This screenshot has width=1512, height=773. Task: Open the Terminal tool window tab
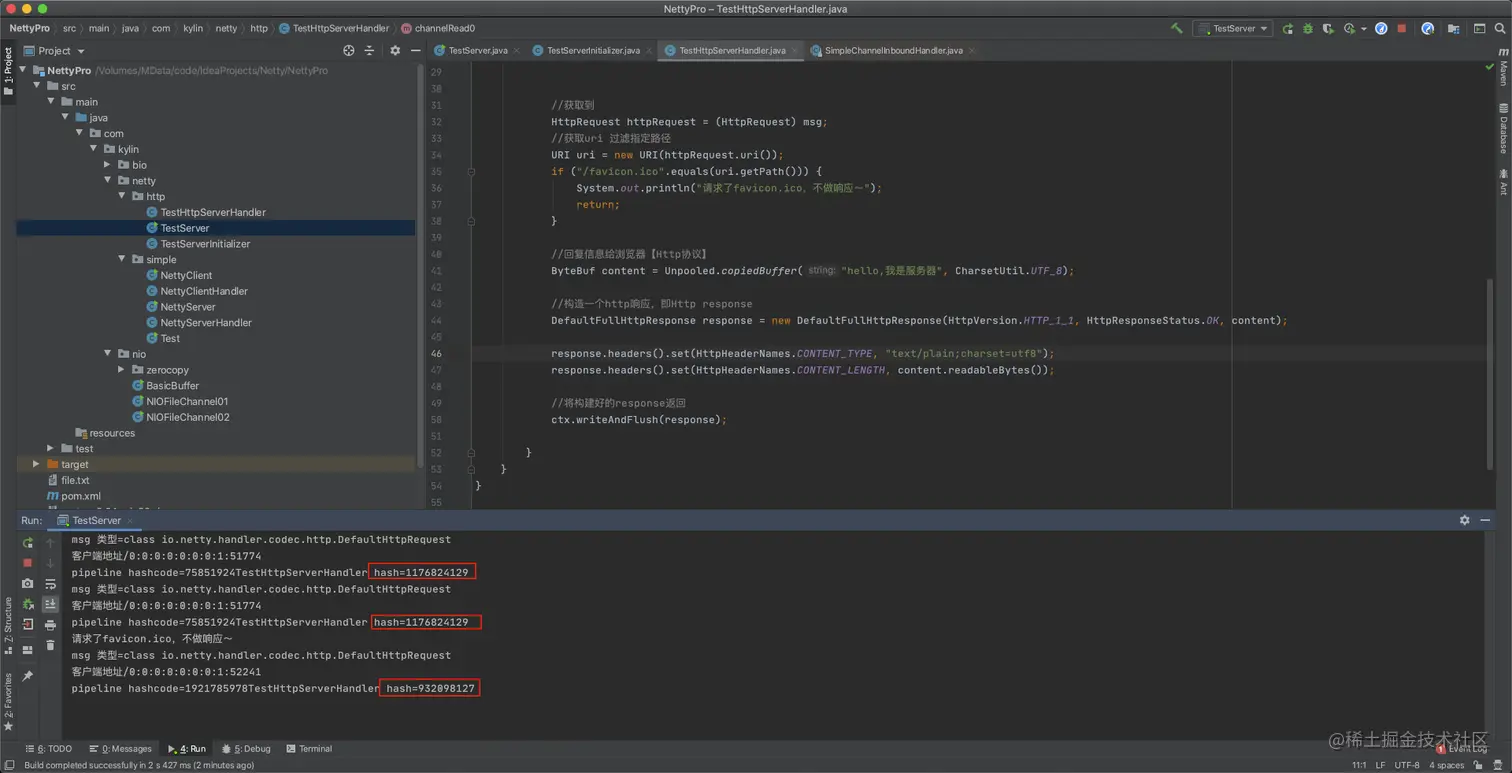point(309,749)
